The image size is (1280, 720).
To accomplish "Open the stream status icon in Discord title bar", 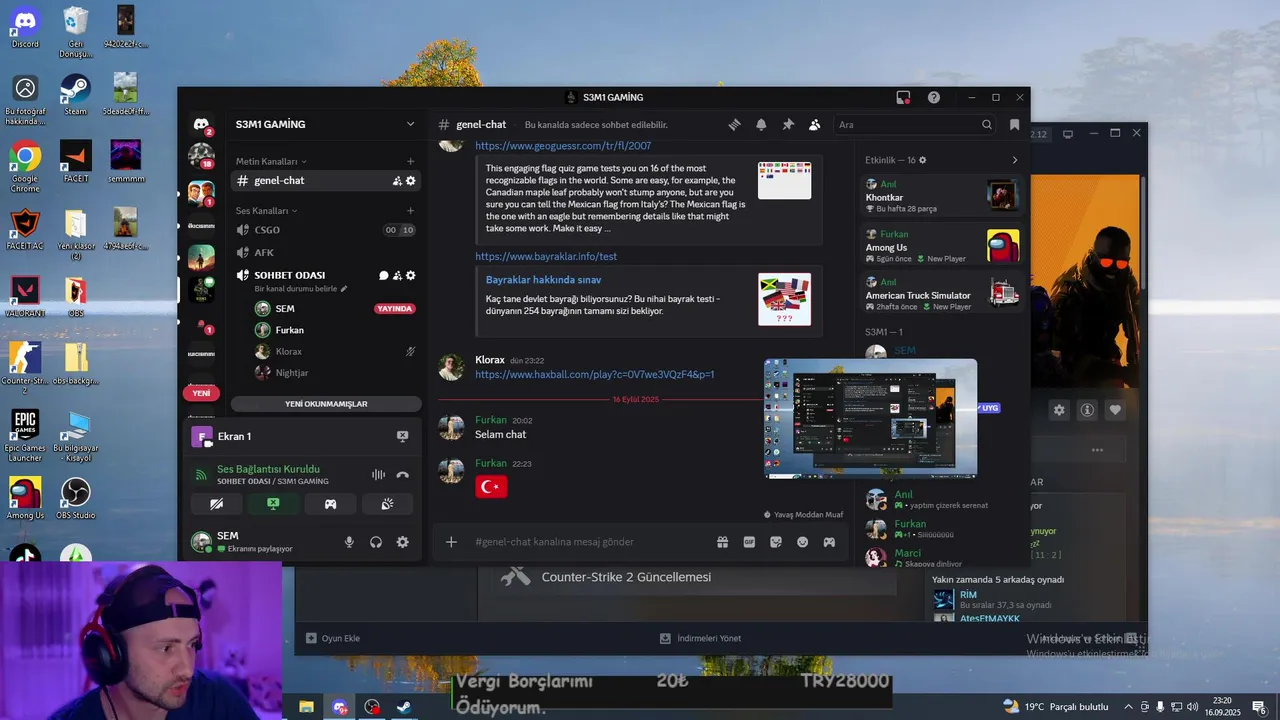I will [x=903, y=97].
